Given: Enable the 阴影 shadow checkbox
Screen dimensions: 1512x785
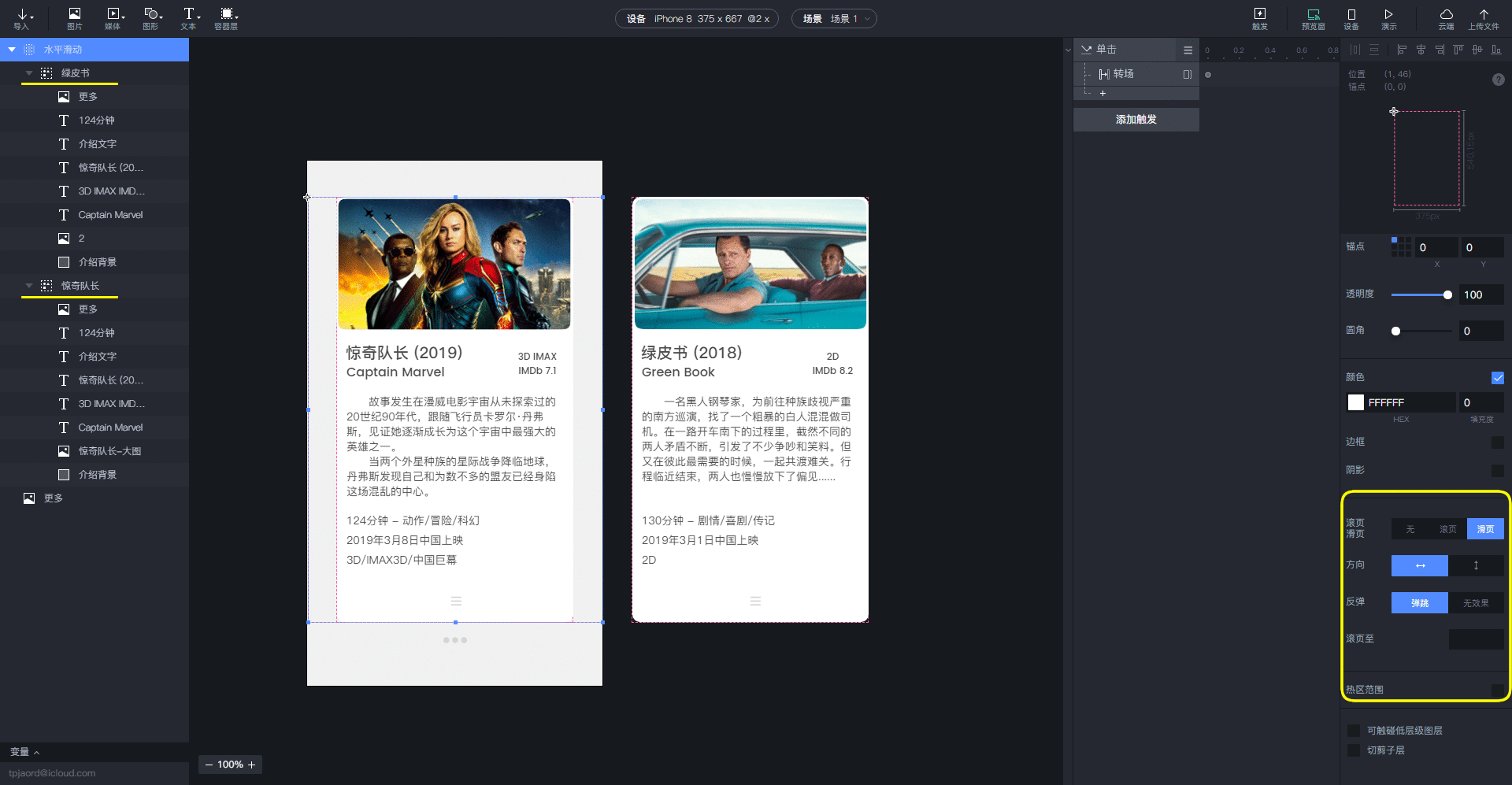Looking at the screenshot, I should tap(1498, 471).
